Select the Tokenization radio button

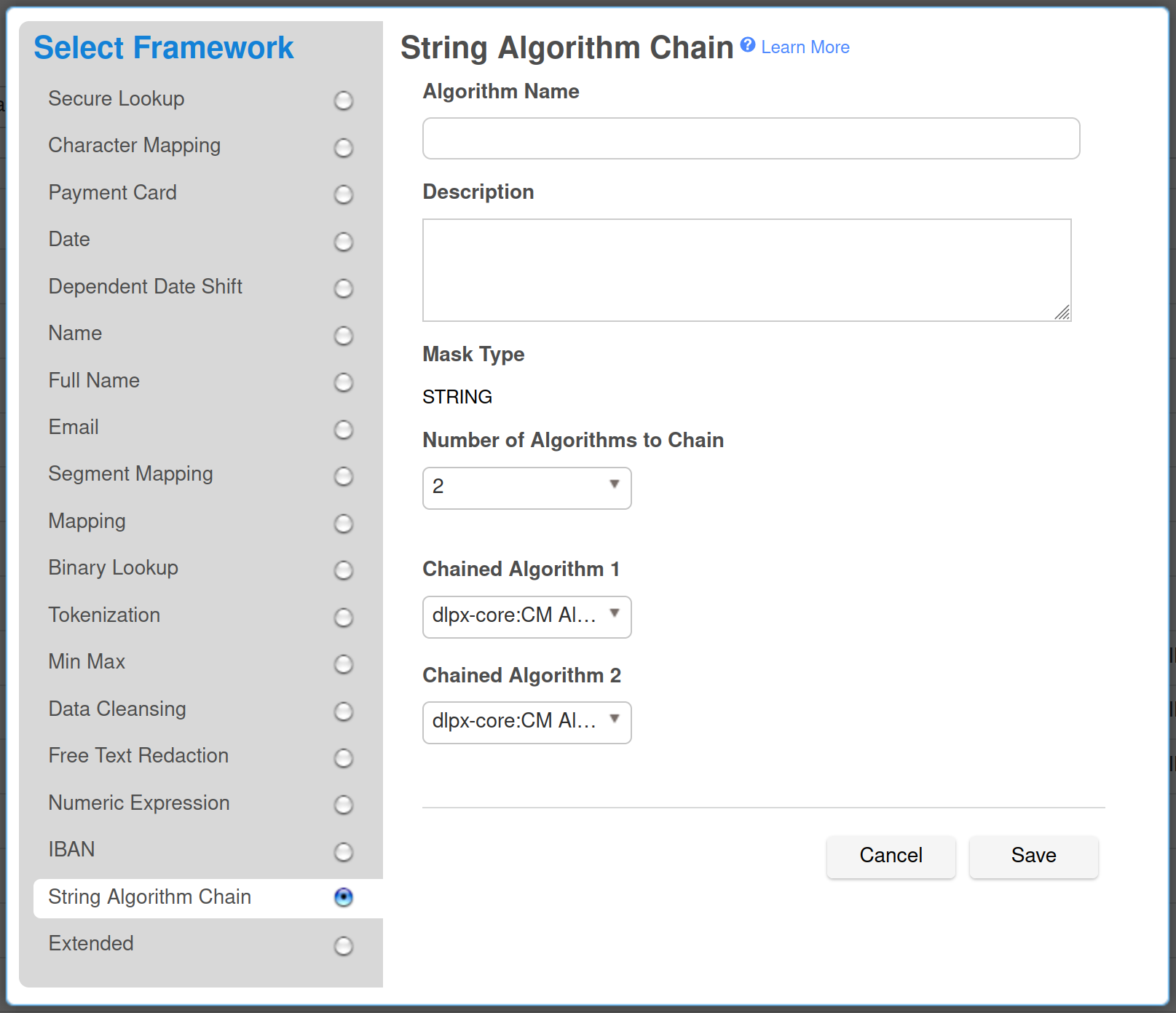pyautogui.click(x=343, y=618)
